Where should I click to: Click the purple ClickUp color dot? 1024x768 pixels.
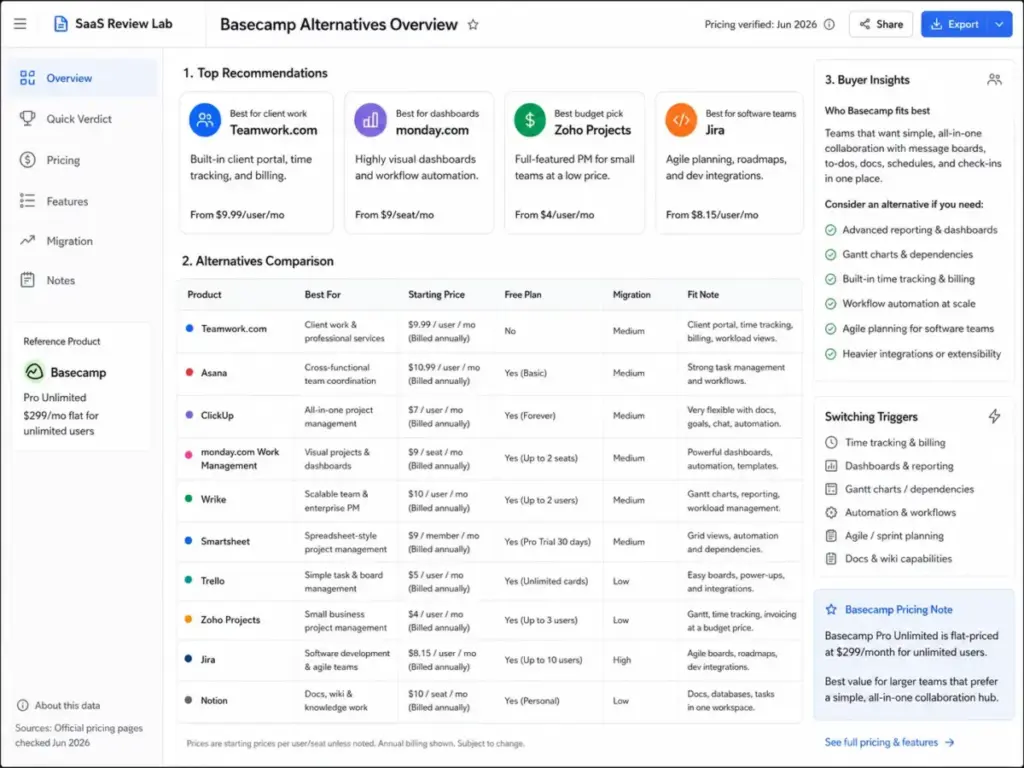point(189,415)
